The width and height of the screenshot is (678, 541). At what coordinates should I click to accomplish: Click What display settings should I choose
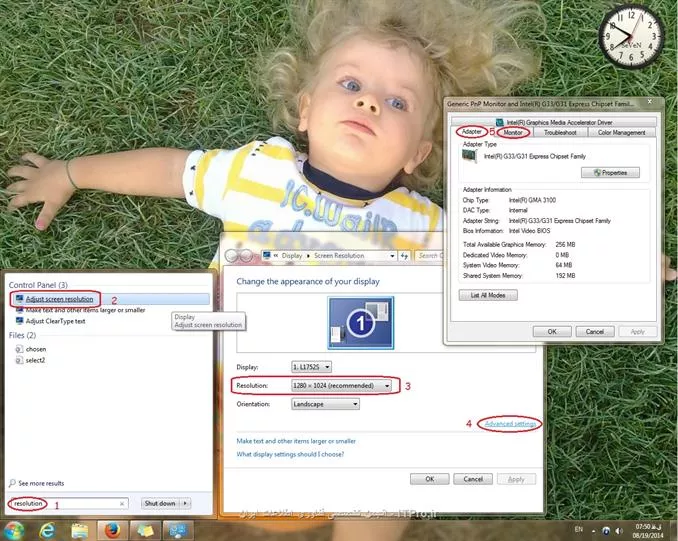tap(290, 454)
